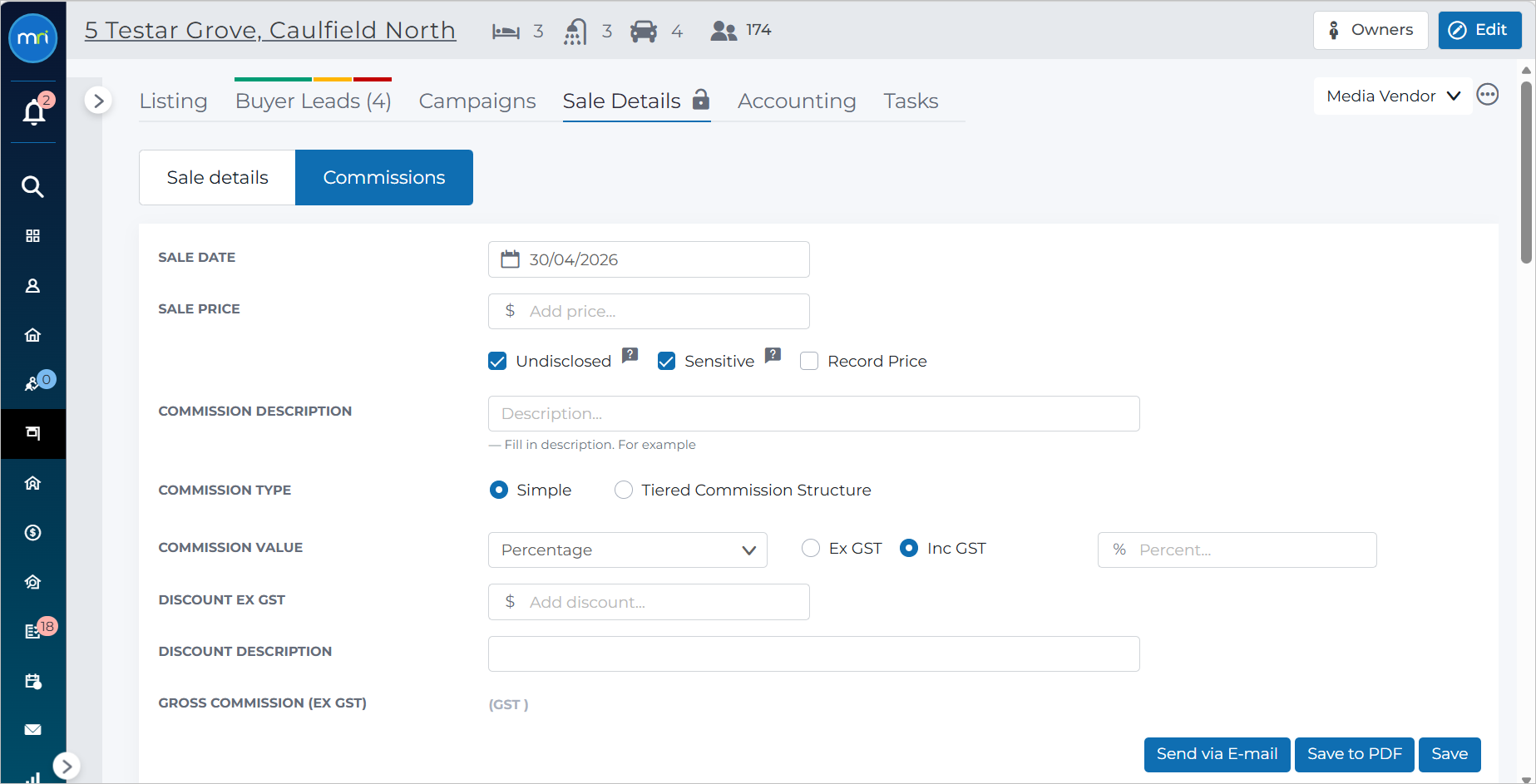Click the Discount Description input field
This screenshot has width=1536, height=784.
[x=813, y=653]
